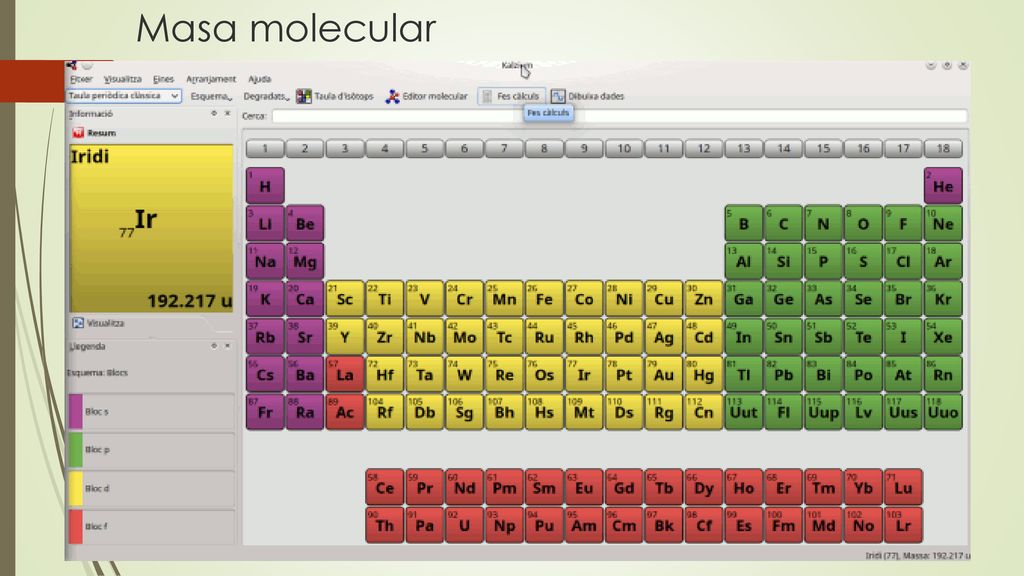The image size is (1024, 576).
Task: Click the Bloc p green legend entry
Action: coord(152,449)
